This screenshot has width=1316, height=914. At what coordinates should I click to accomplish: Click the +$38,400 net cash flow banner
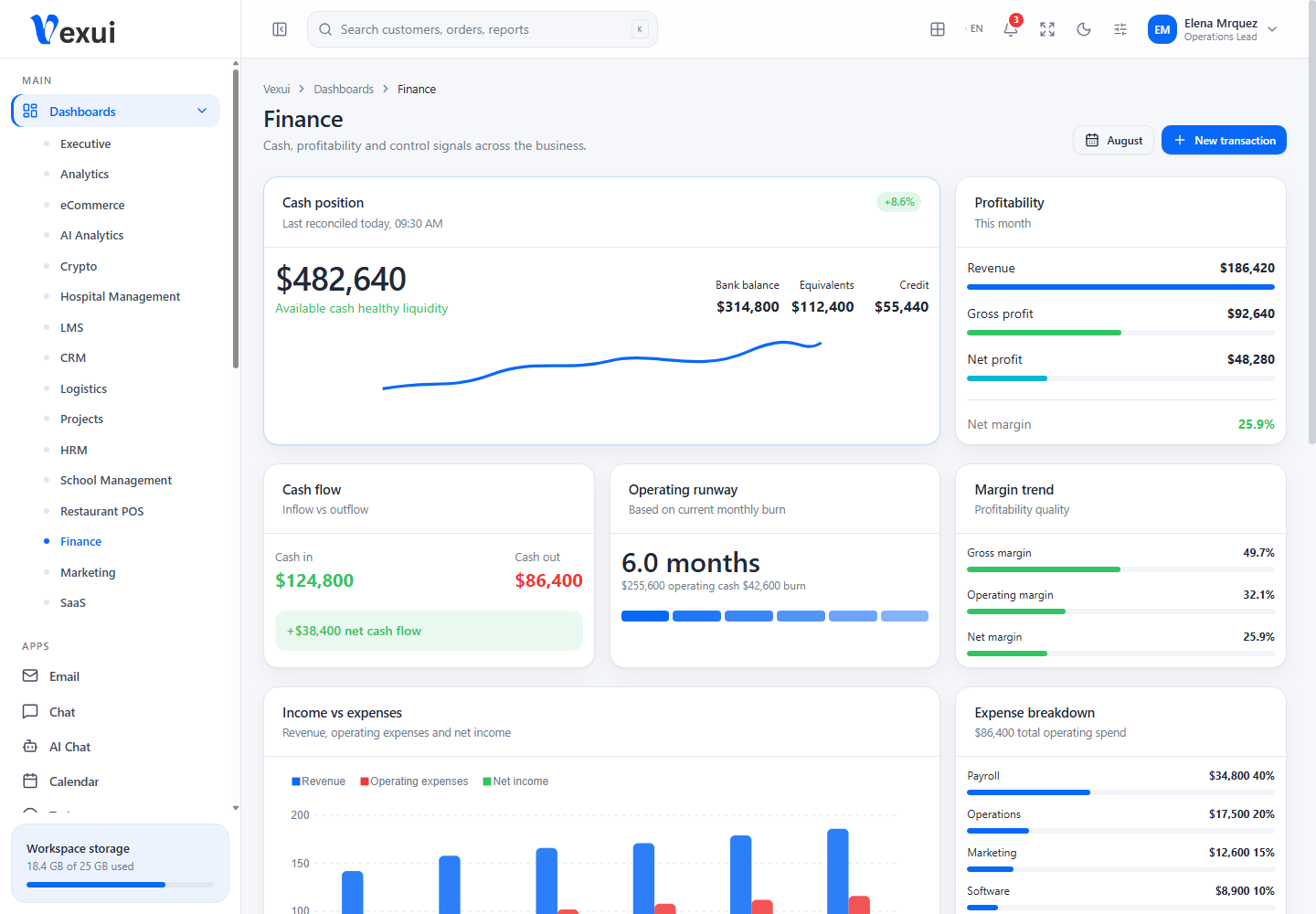(429, 631)
